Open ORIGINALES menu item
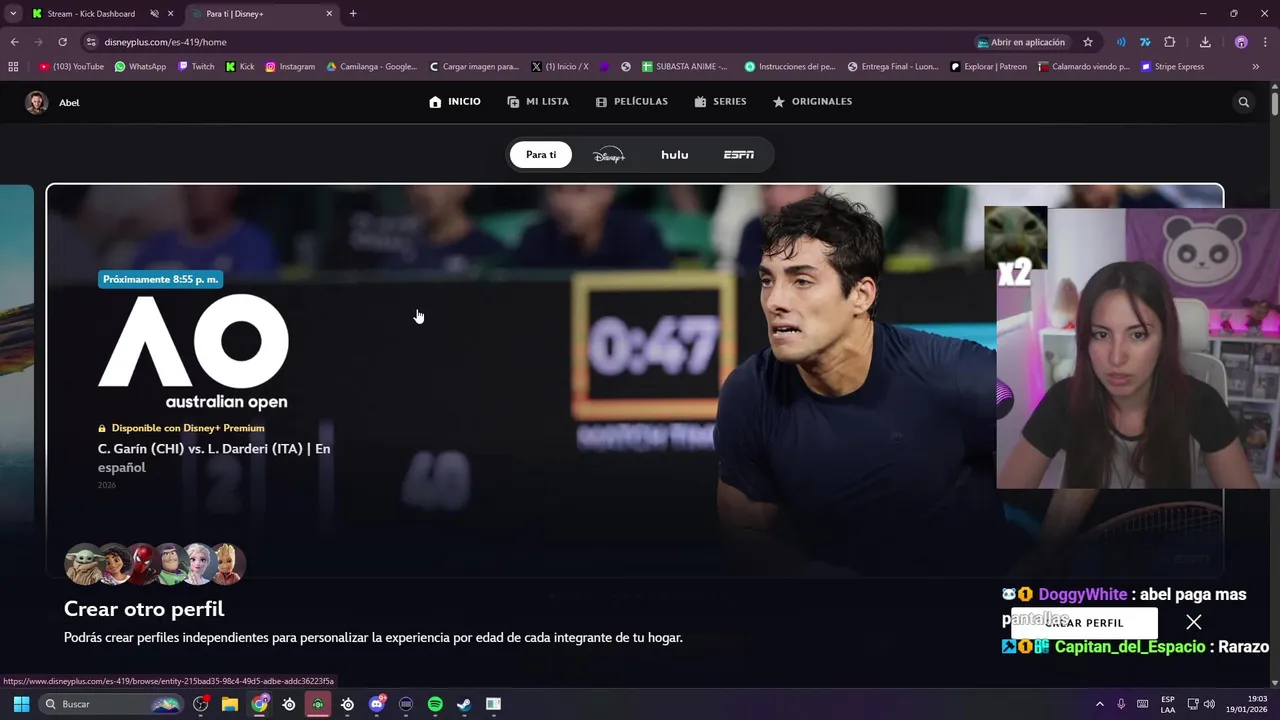 [812, 102]
